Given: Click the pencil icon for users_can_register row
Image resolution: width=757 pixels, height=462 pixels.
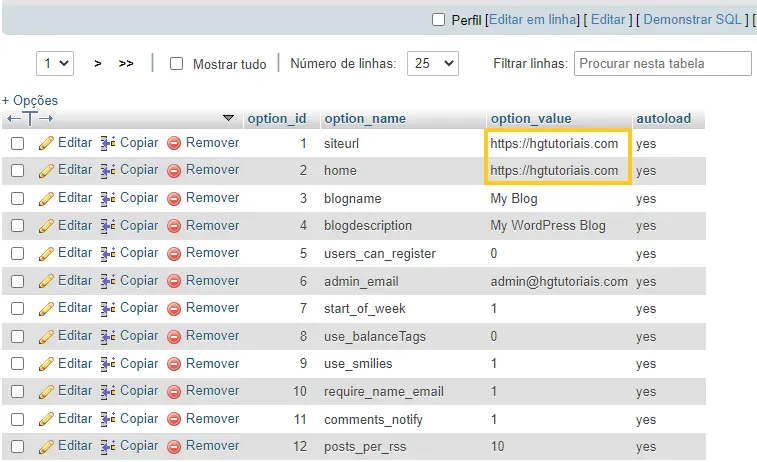Looking at the screenshot, I should (46, 253).
